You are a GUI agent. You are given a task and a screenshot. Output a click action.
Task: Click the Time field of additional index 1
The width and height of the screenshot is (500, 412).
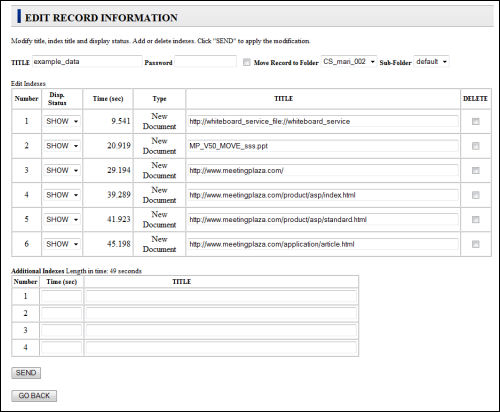[x=62, y=296]
